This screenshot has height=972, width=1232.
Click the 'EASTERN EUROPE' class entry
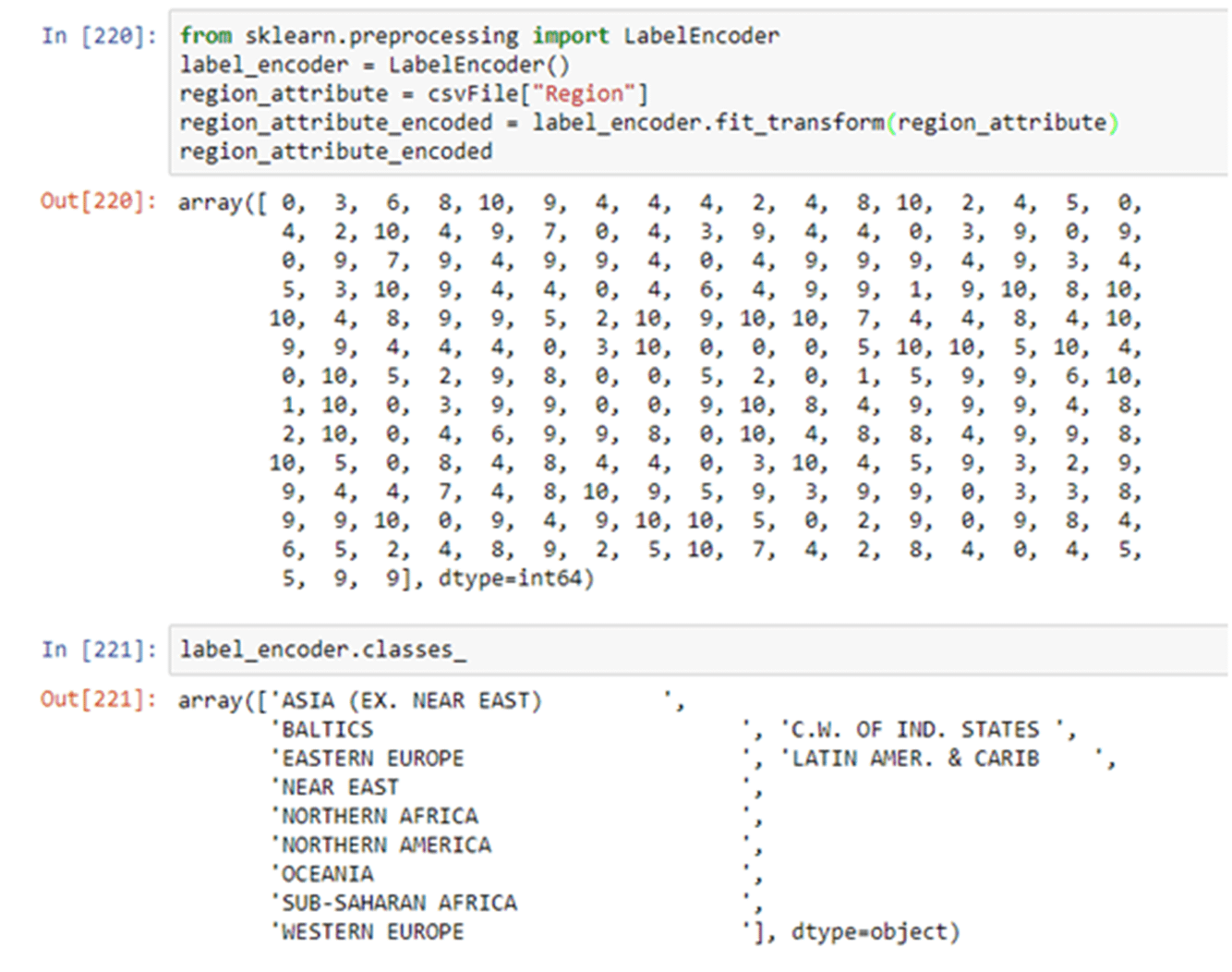(372, 759)
